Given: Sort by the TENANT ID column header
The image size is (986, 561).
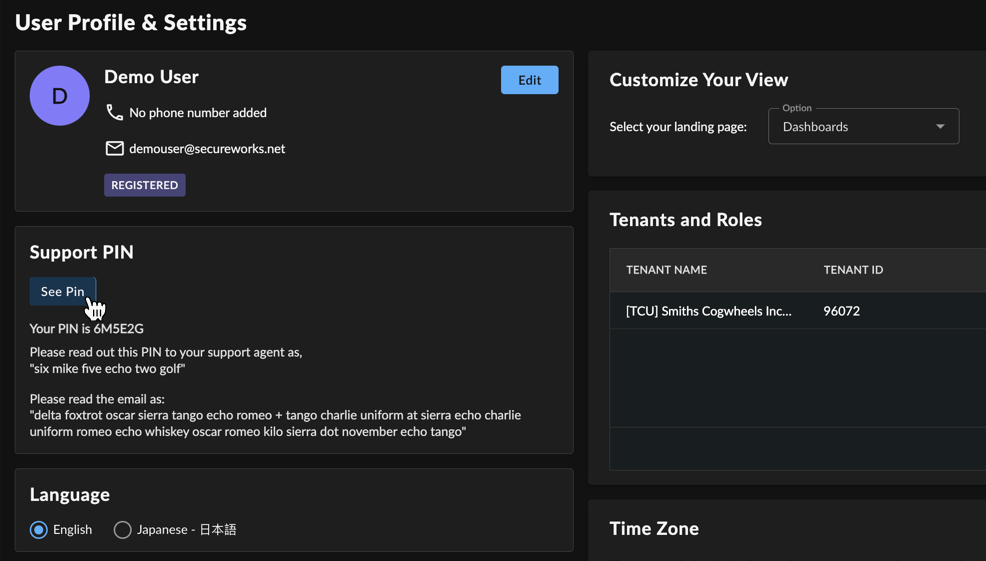Looking at the screenshot, I should pyautogui.click(x=853, y=270).
